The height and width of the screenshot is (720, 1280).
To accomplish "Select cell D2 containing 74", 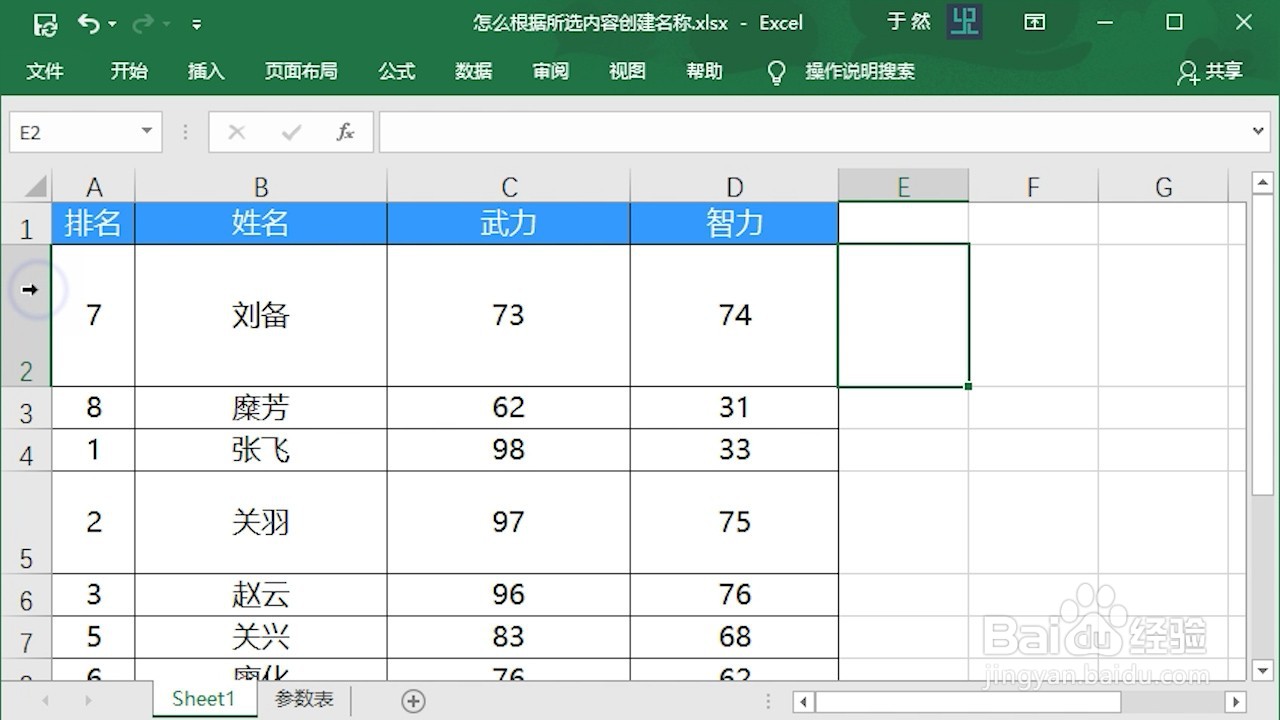I will tap(735, 315).
